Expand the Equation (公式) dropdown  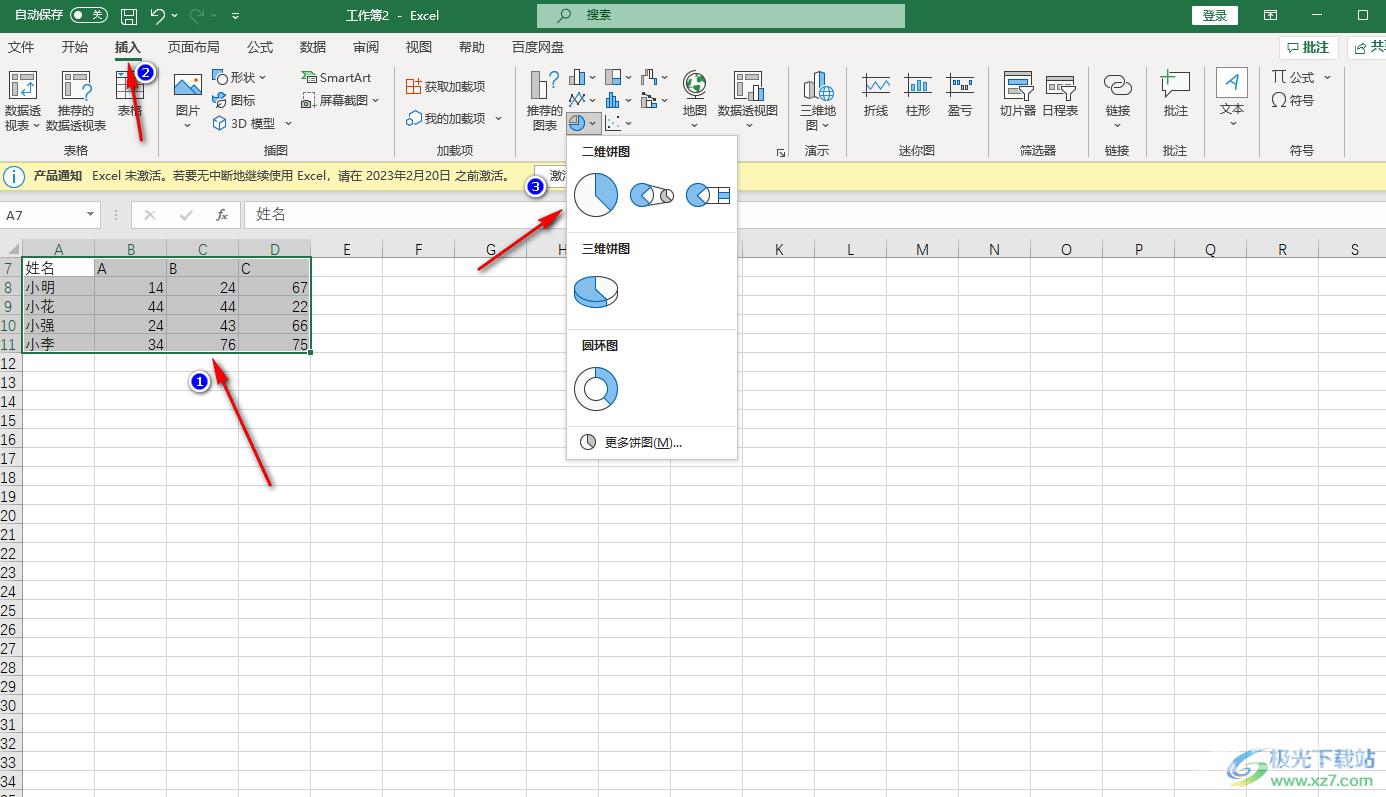1328,77
